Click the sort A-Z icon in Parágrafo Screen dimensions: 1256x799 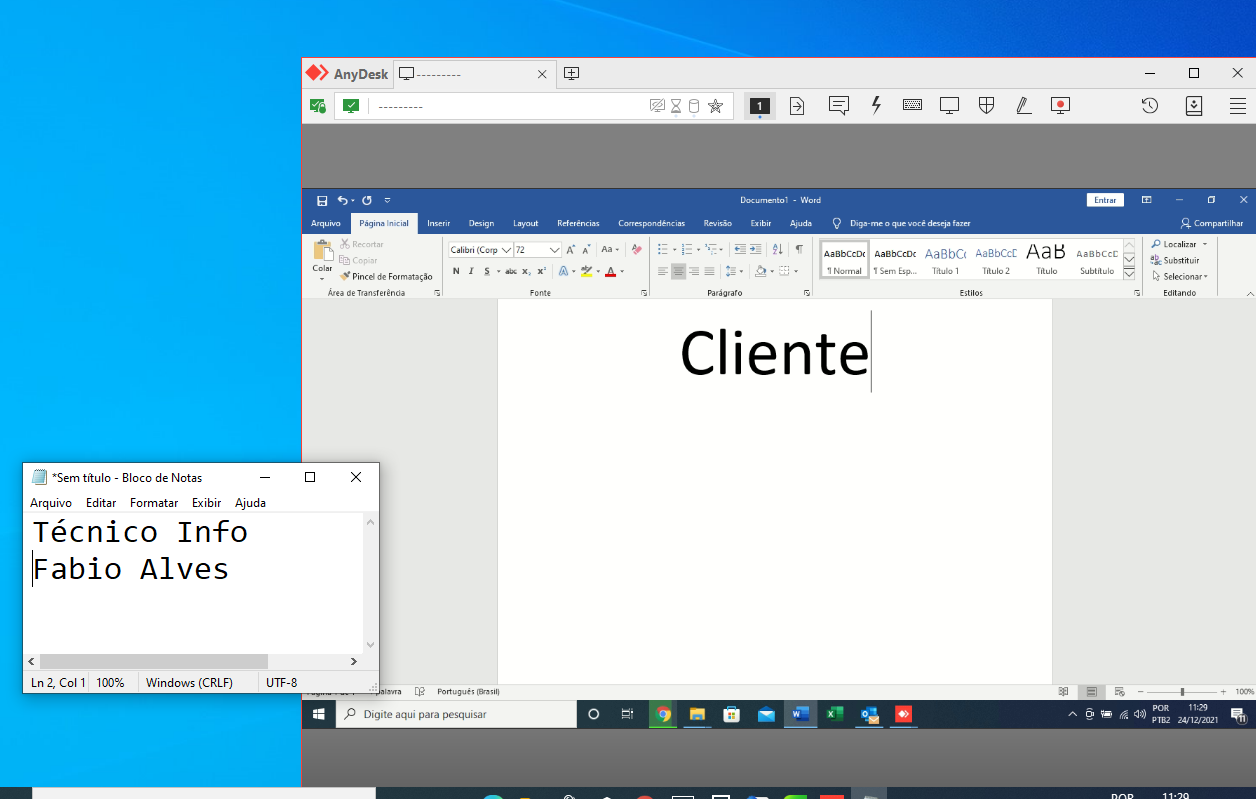779,249
